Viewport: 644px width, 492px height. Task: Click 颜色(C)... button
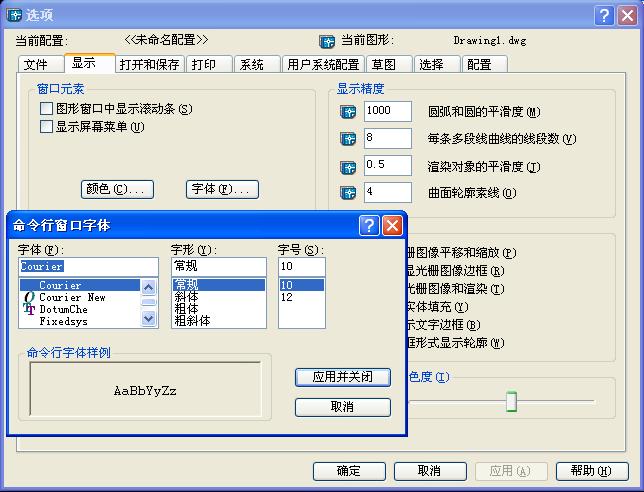[117, 189]
